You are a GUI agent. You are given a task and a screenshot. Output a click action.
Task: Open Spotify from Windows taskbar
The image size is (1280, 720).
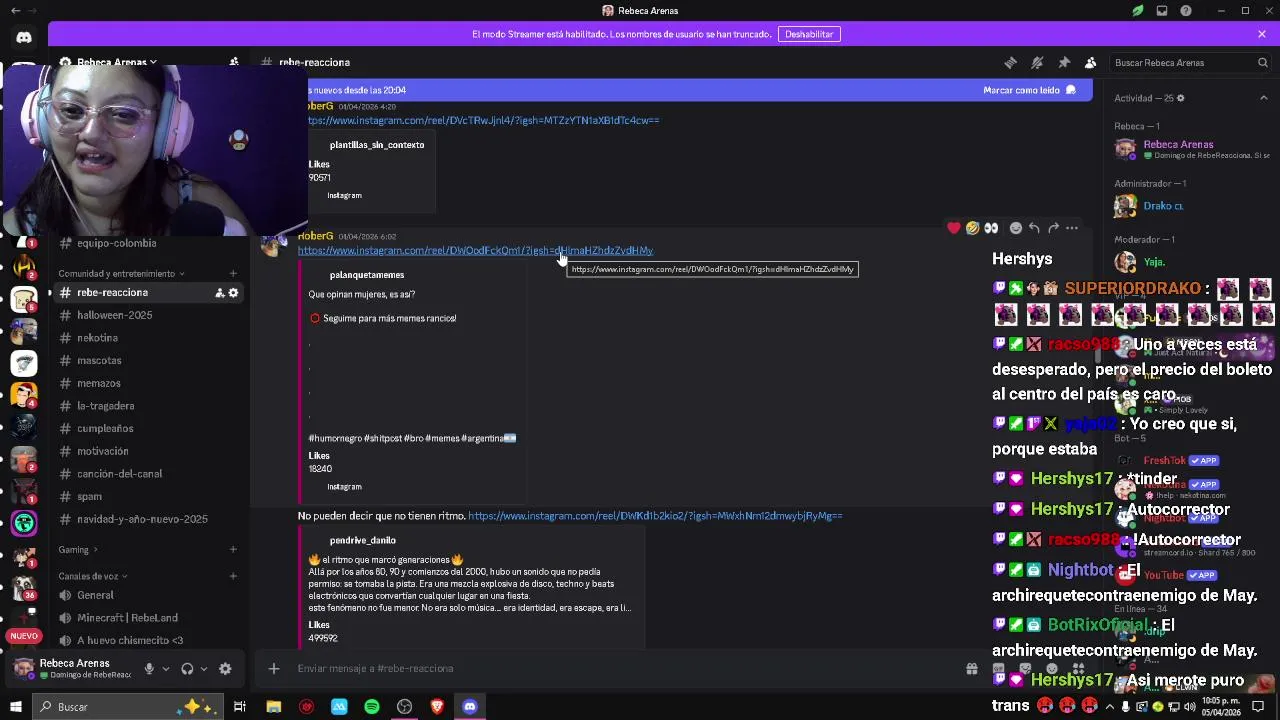point(372,707)
